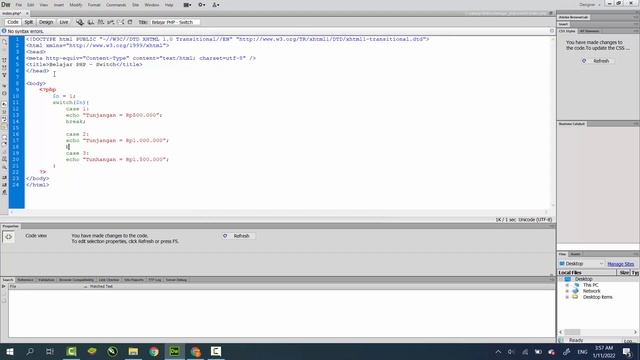
Task: Select the Validation tab
Action: (x=46, y=280)
